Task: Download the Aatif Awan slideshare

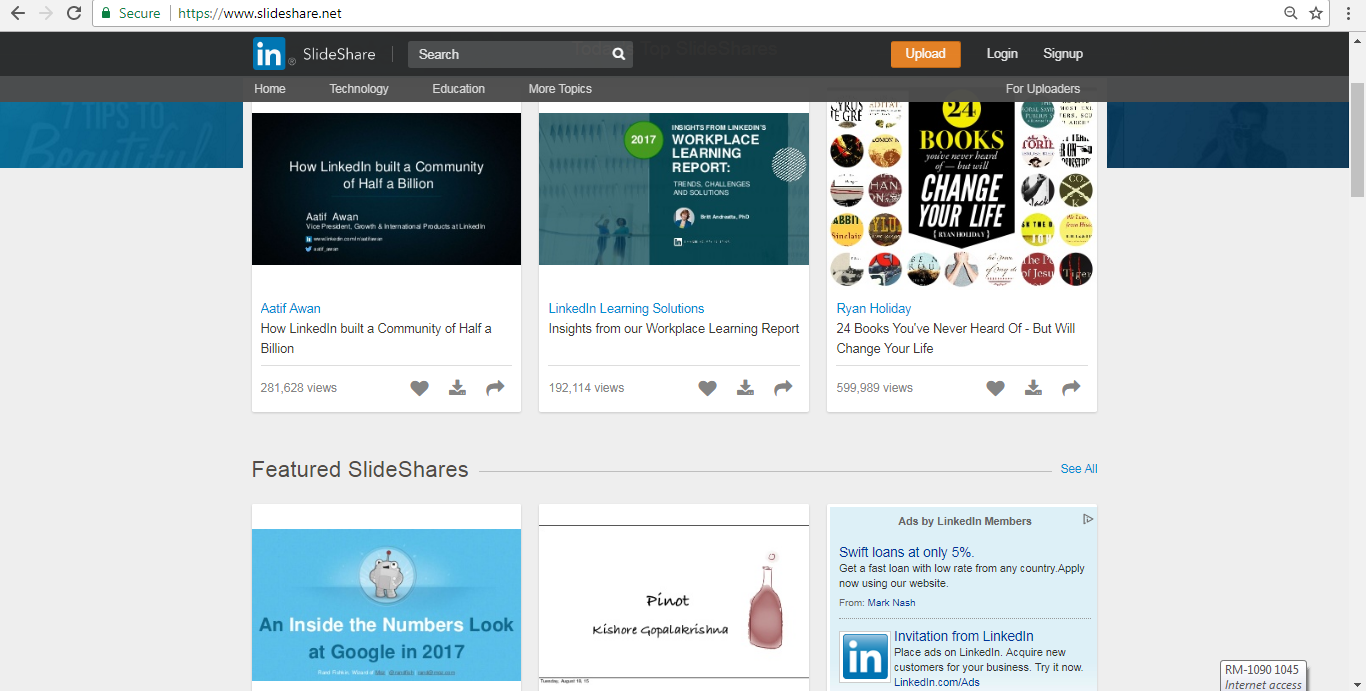Action: tap(458, 388)
